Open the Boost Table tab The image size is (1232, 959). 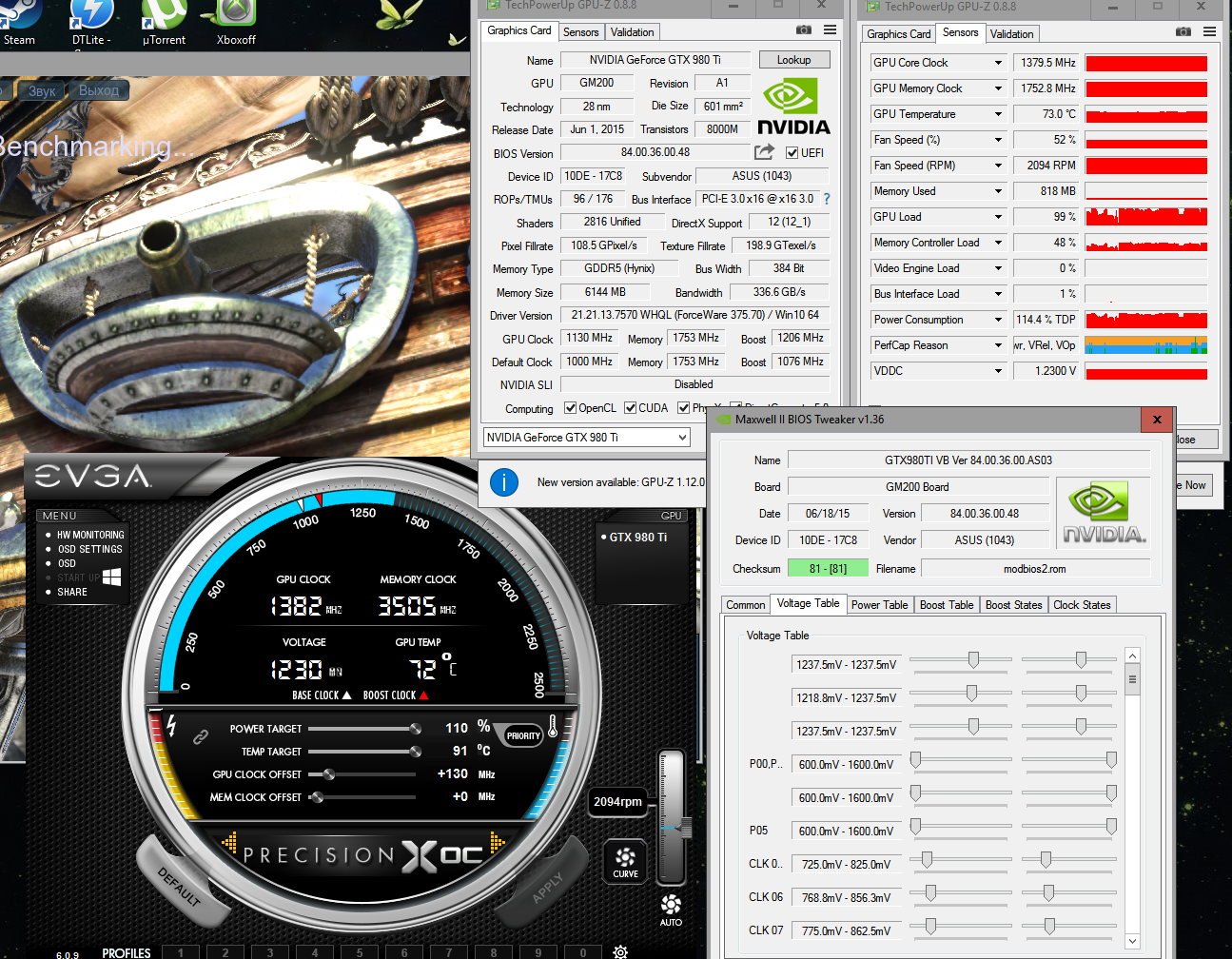[947, 605]
